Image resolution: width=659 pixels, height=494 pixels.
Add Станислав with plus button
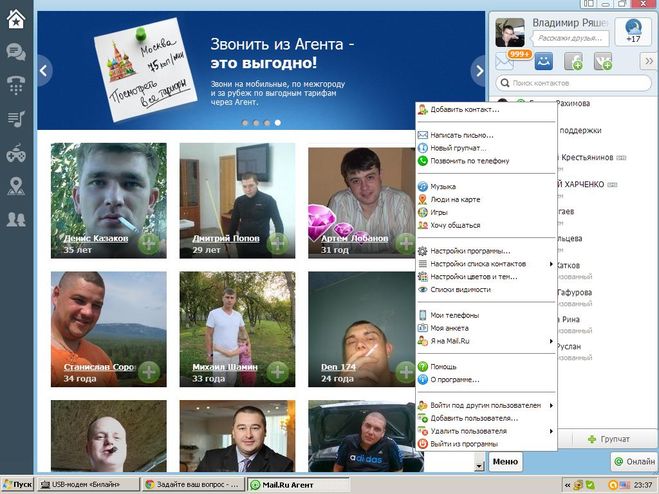149,372
